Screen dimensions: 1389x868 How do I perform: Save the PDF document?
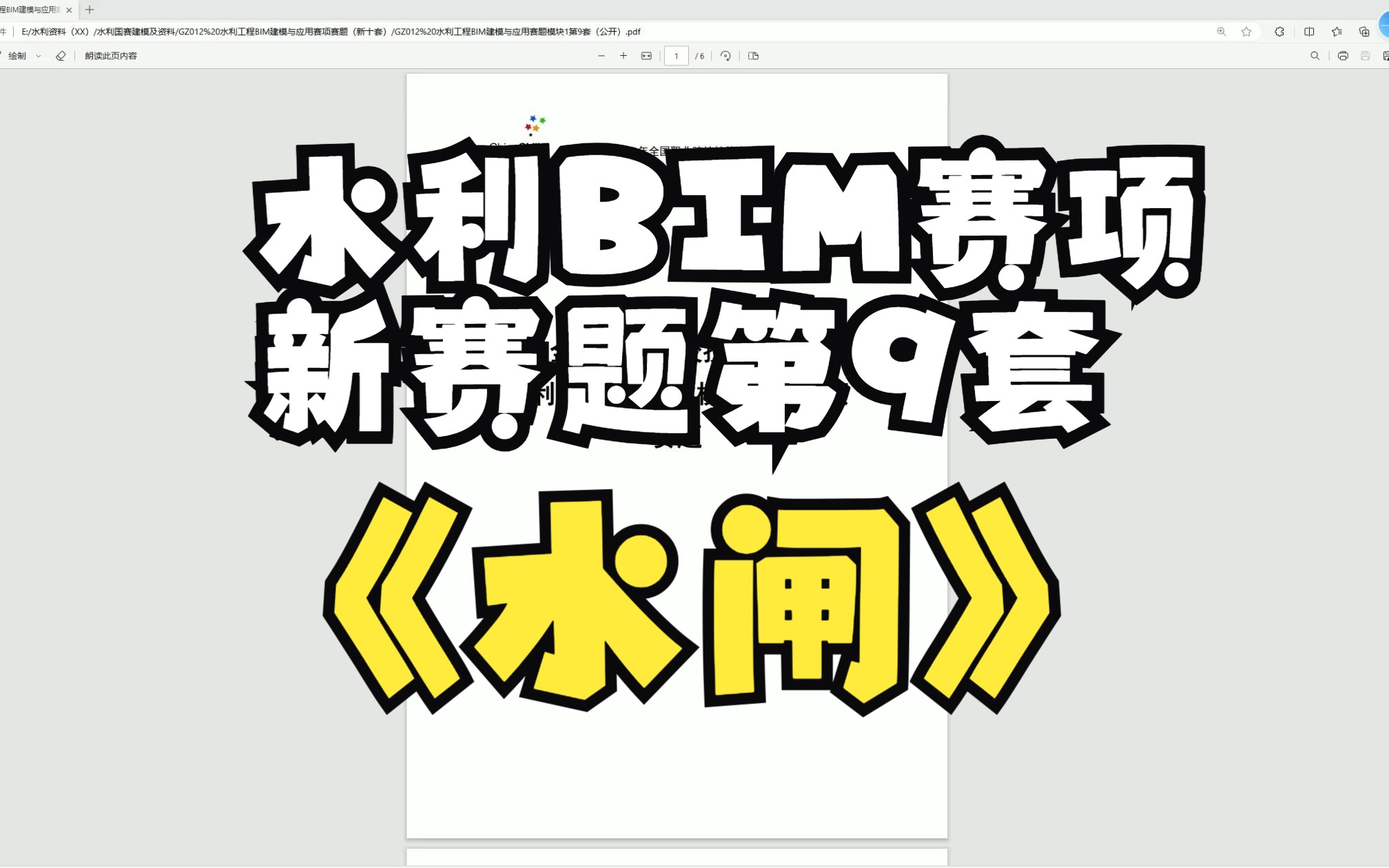pos(1365,56)
